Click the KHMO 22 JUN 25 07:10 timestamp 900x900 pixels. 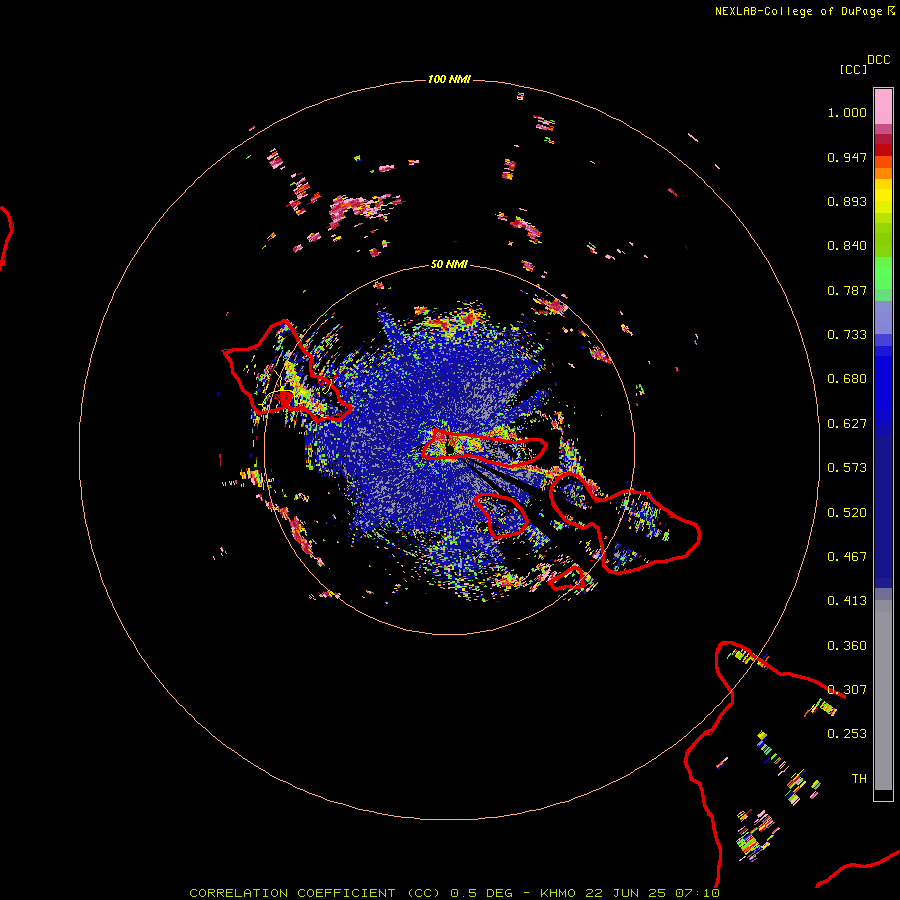(630, 893)
